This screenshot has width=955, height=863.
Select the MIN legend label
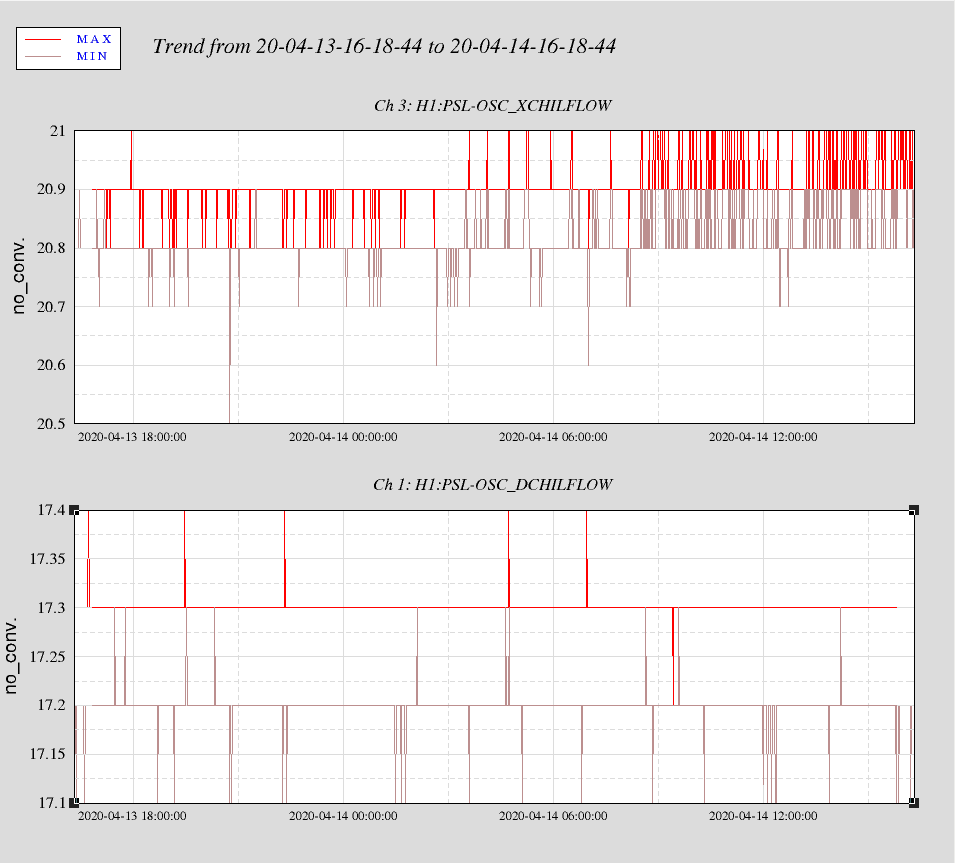coord(92,56)
